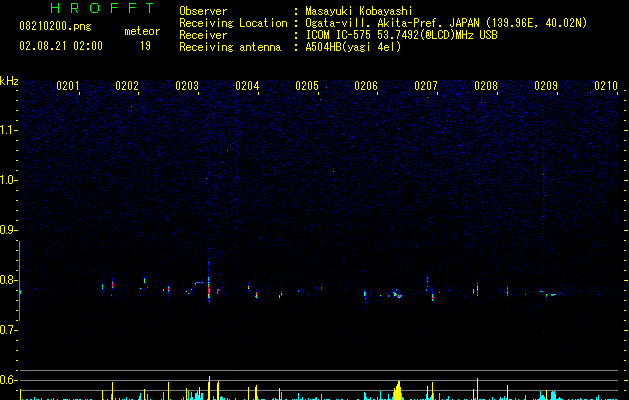Click the Observer label
The width and height of the screenshot is (629, 400).
[203, 11]
